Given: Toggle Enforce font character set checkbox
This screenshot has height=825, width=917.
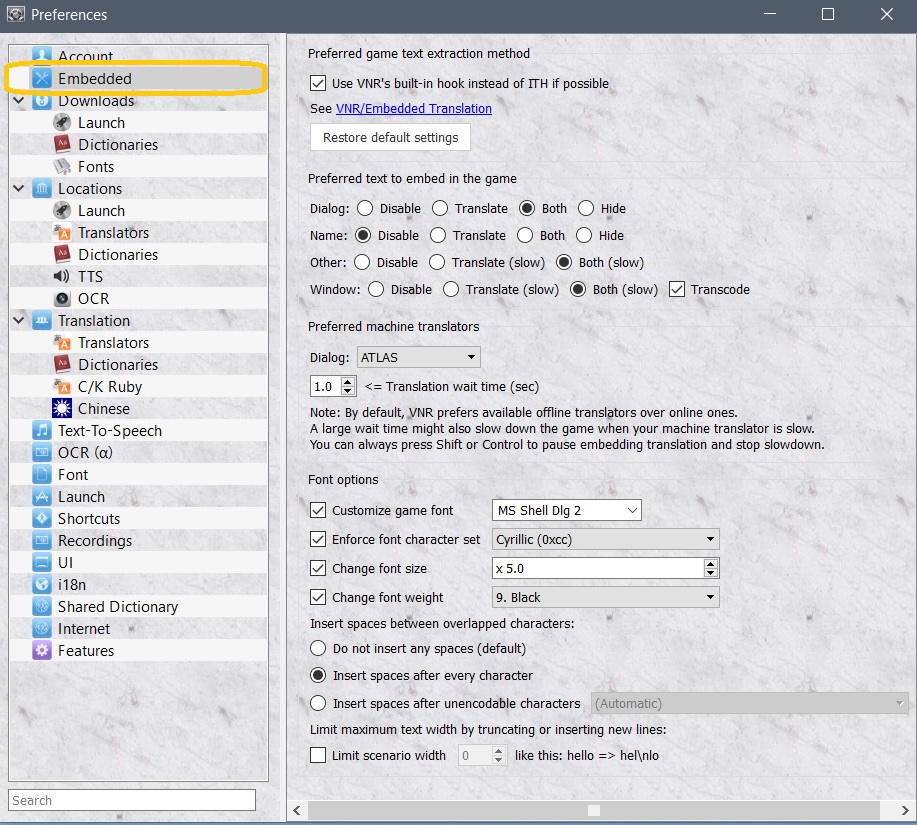Looking at the screenshot, I should (318, 539).
